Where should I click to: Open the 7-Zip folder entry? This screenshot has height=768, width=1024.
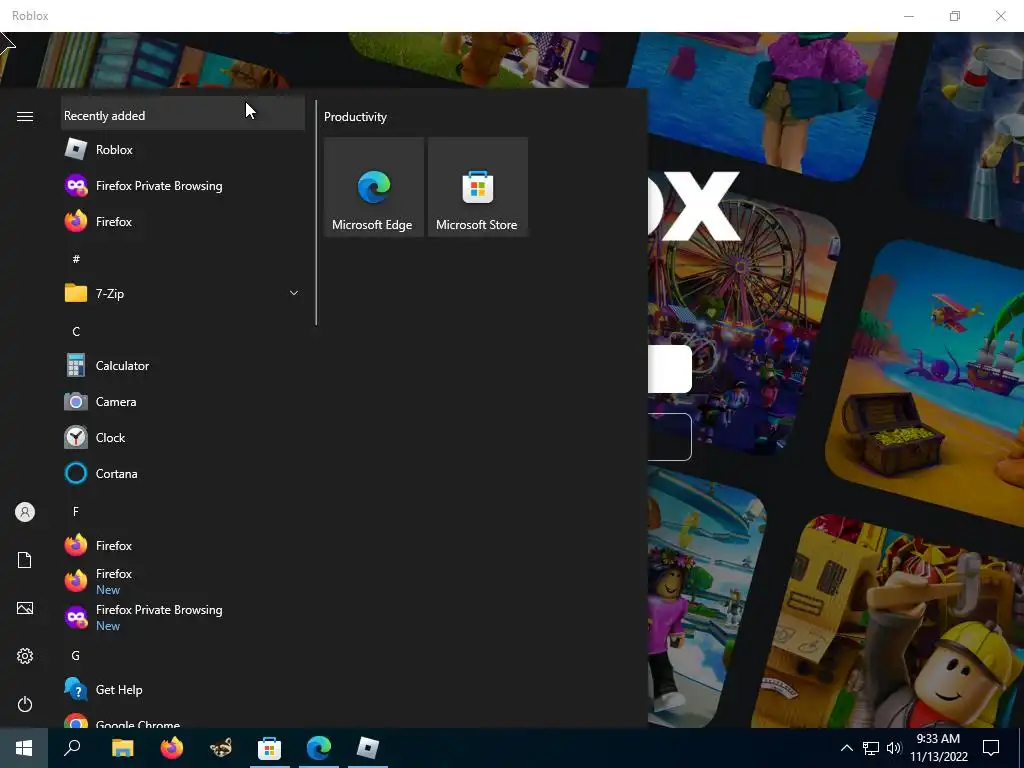pyautogui.click(x=183, y=293)
